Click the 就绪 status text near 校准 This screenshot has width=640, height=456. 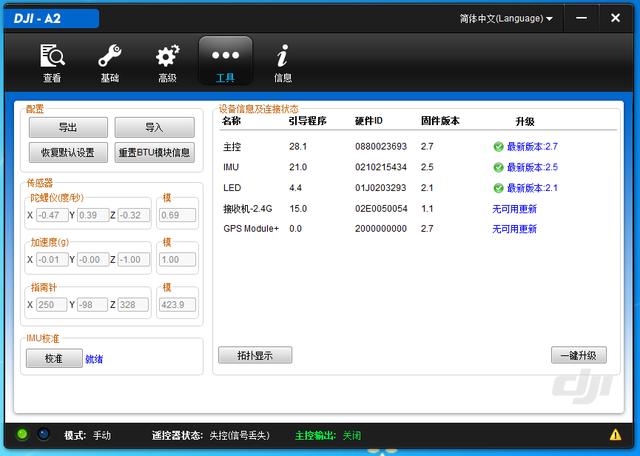click(94, 359)
